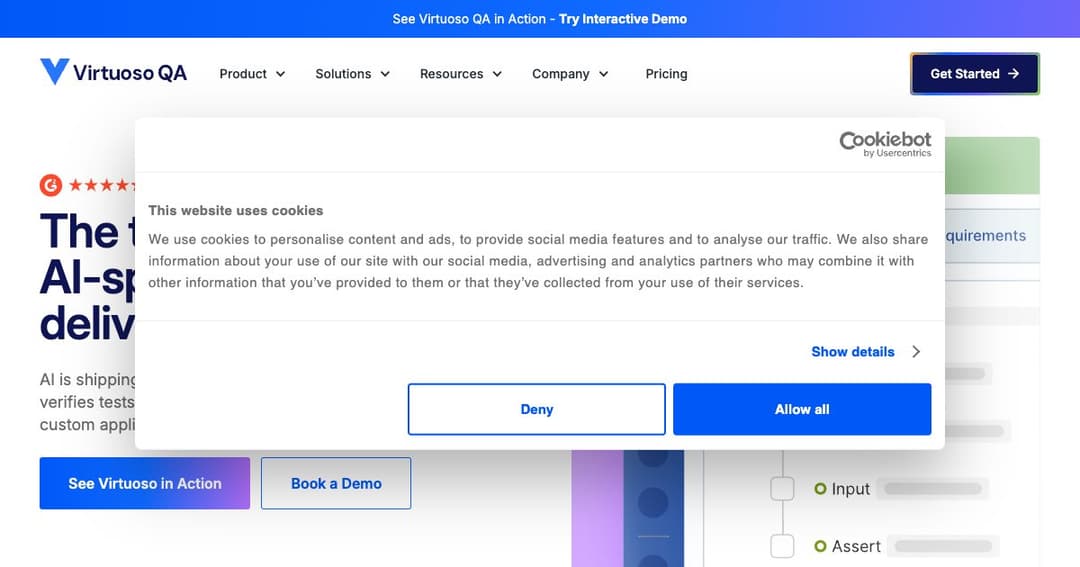Click the G2 rating badge icon

coord(51,185)
